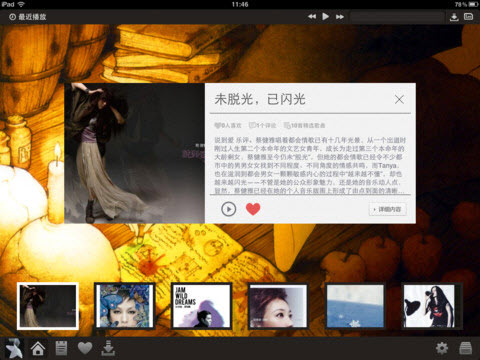Open downloads in bottom bar
Image resolution: width=480 pixels, height=360 pixels.
tap(108, 349)
